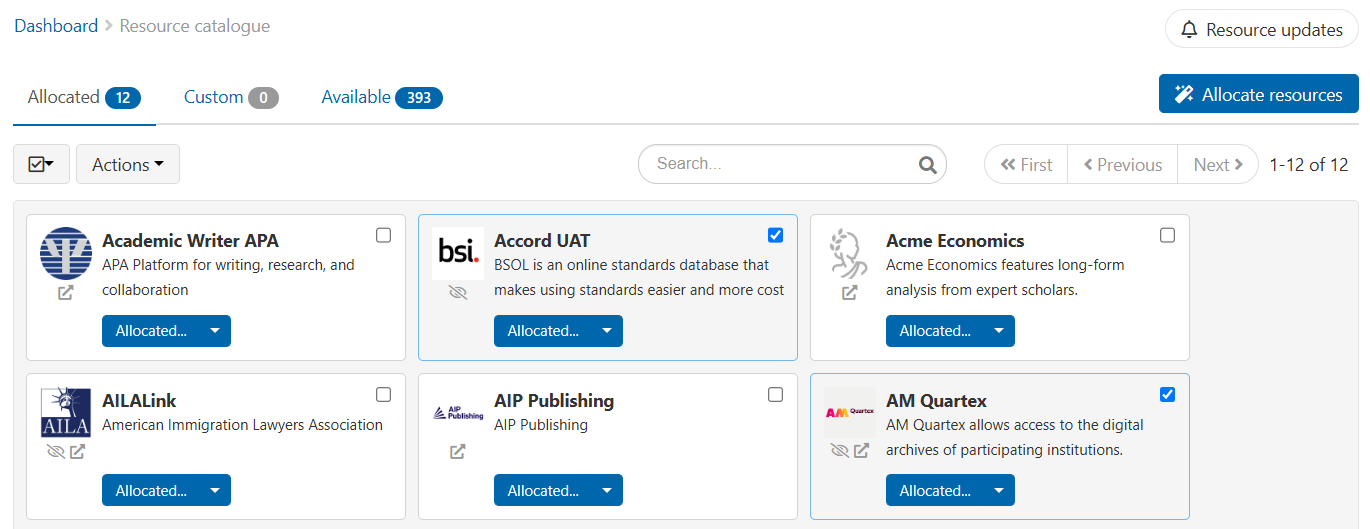
Task: Click the AILA logo thumbnail
Action: click(x=66, y=413)
